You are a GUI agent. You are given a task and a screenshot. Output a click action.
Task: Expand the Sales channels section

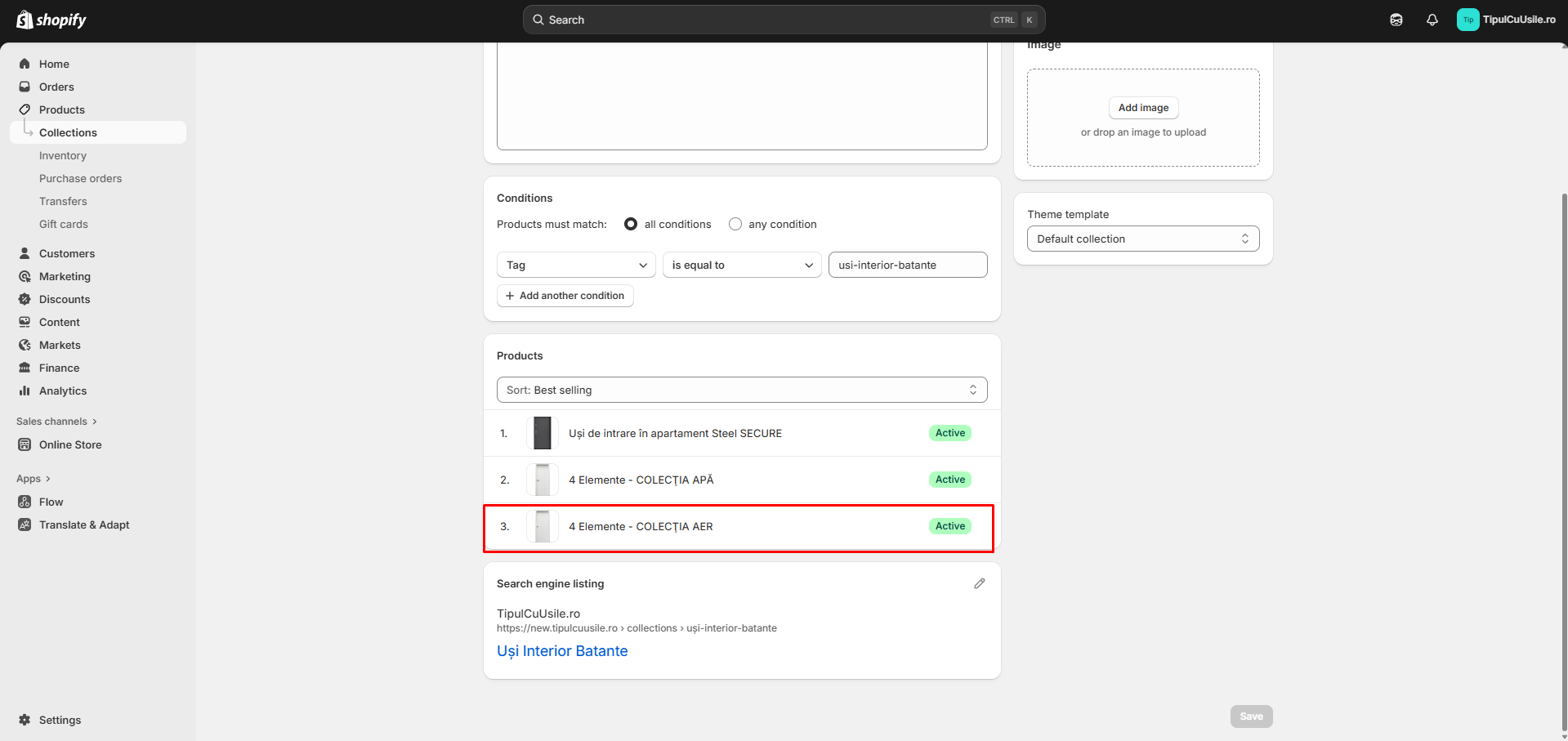coord(56,422)
